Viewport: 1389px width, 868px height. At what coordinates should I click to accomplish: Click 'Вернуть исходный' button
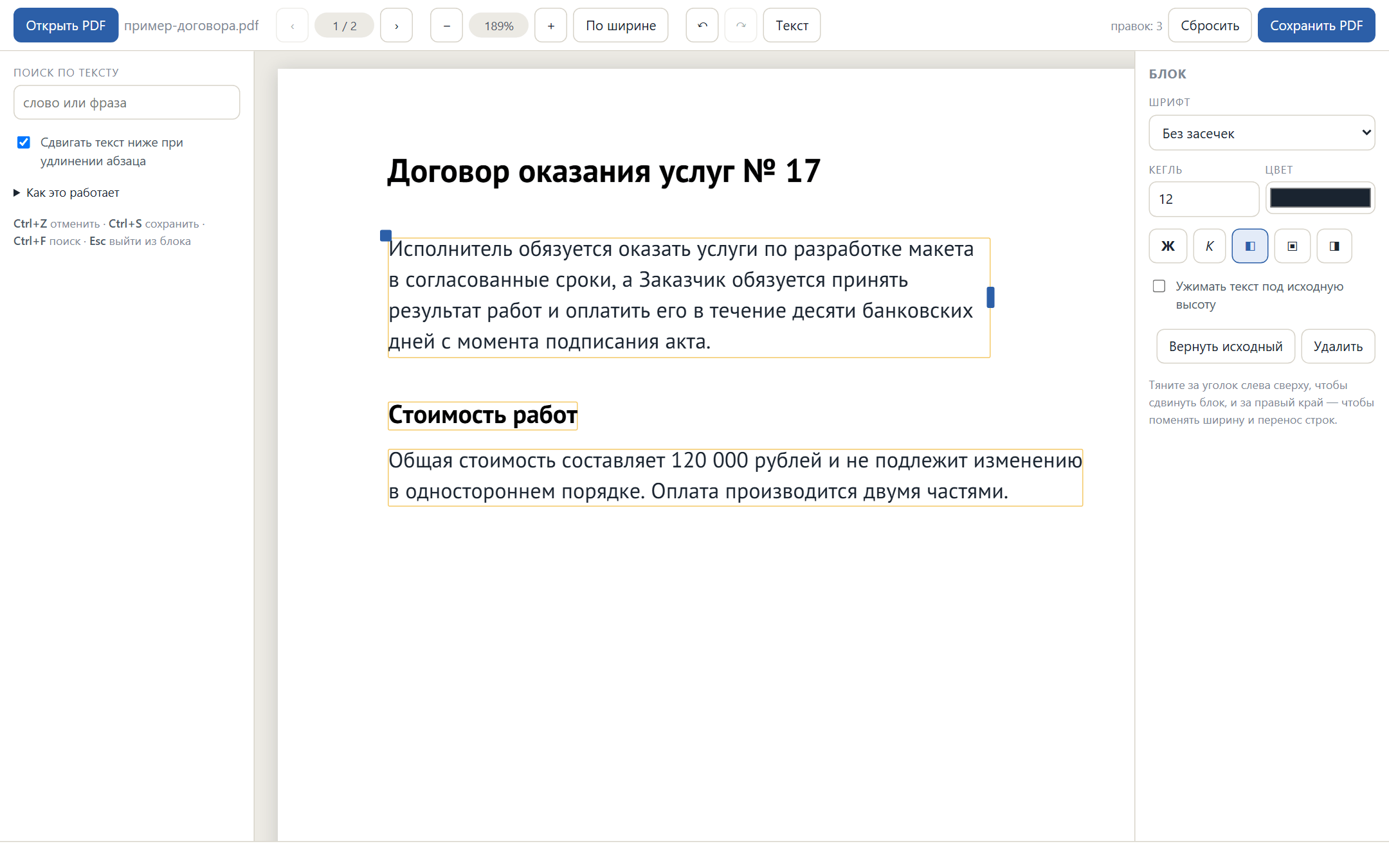(x=1226, y=347)
